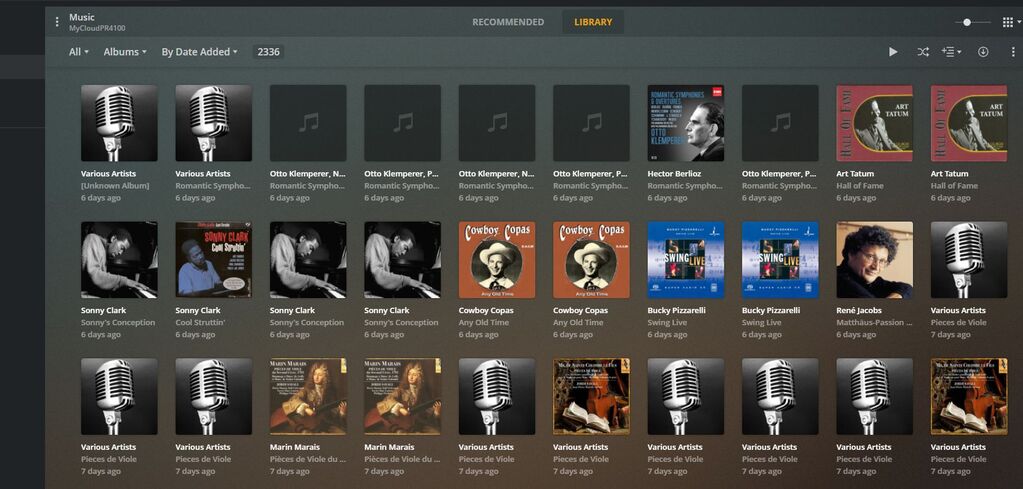Click the [Unknown Album] subtitle text
This screenshot has height=489, width=1023.
click(x=115, y=186)
